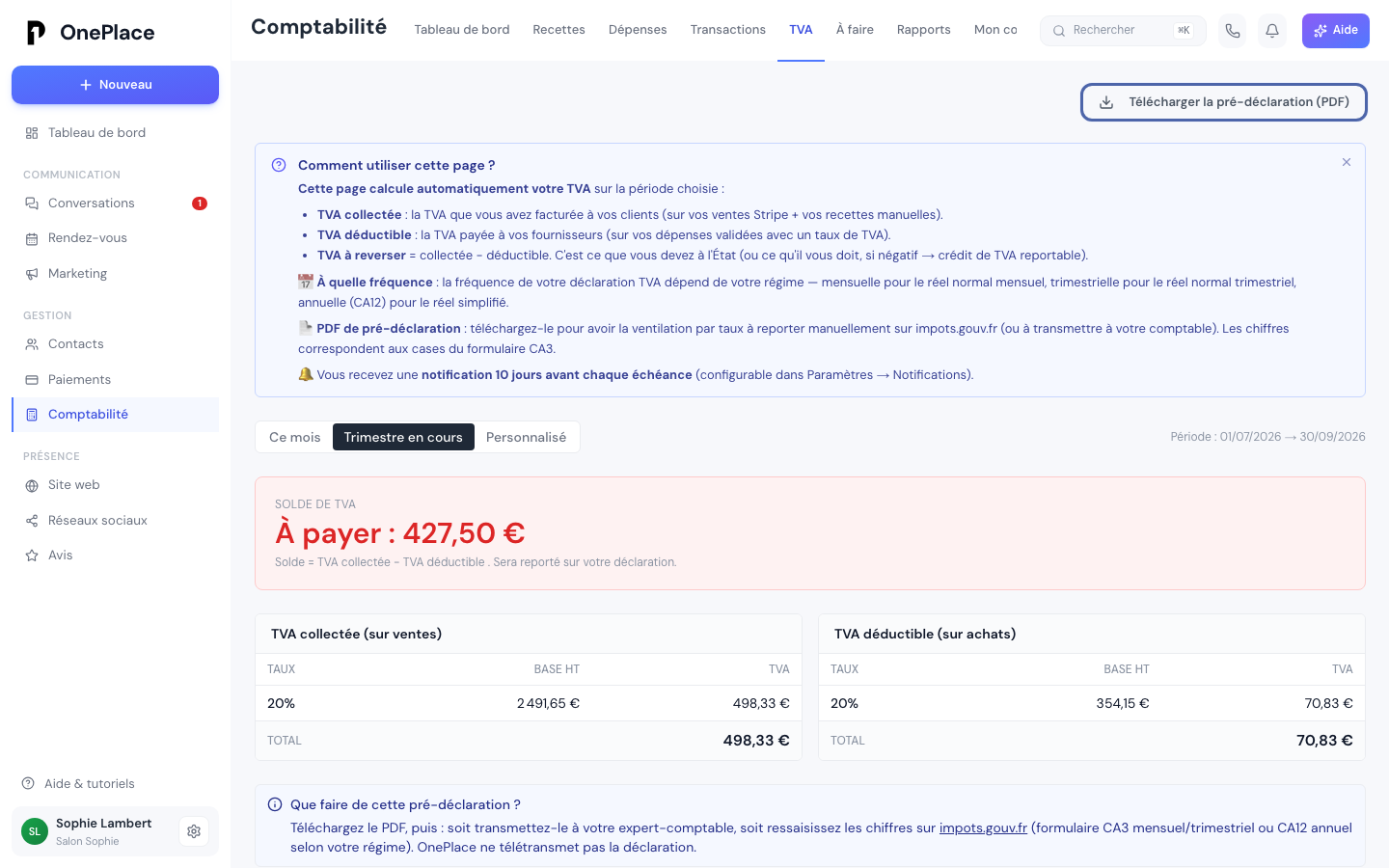This screenshot has width=1389, height=868.
Task: Click the Site web globe icon
Action: coord(32,485)
